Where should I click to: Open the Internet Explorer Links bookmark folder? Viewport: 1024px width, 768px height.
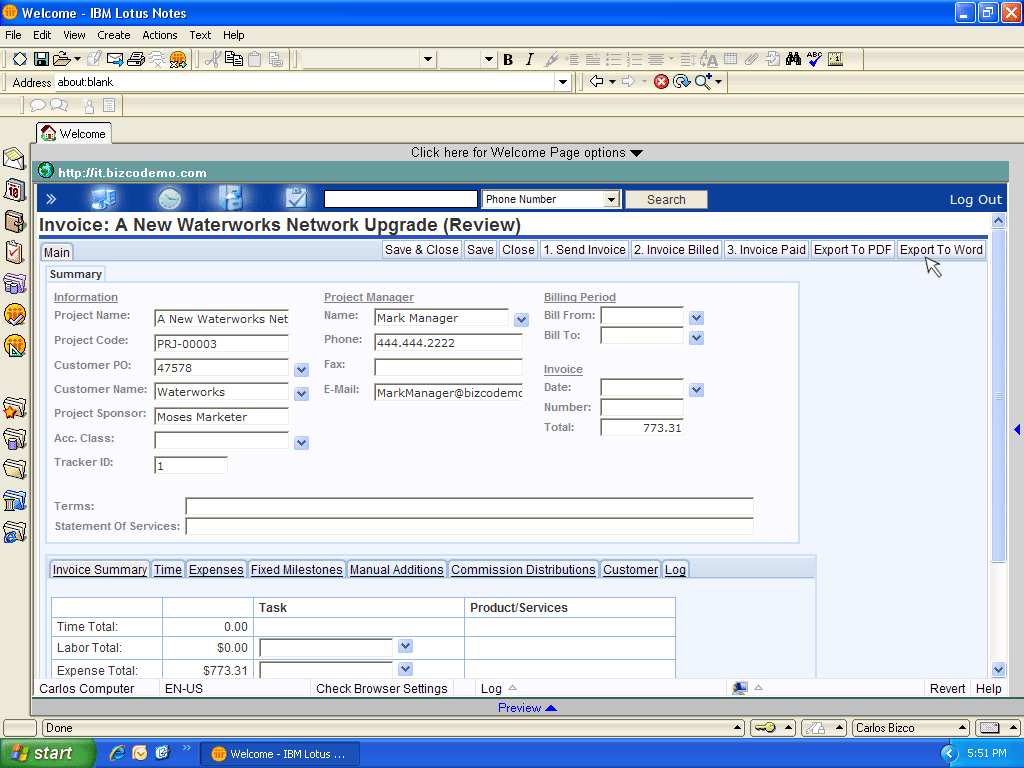[14, 532]
